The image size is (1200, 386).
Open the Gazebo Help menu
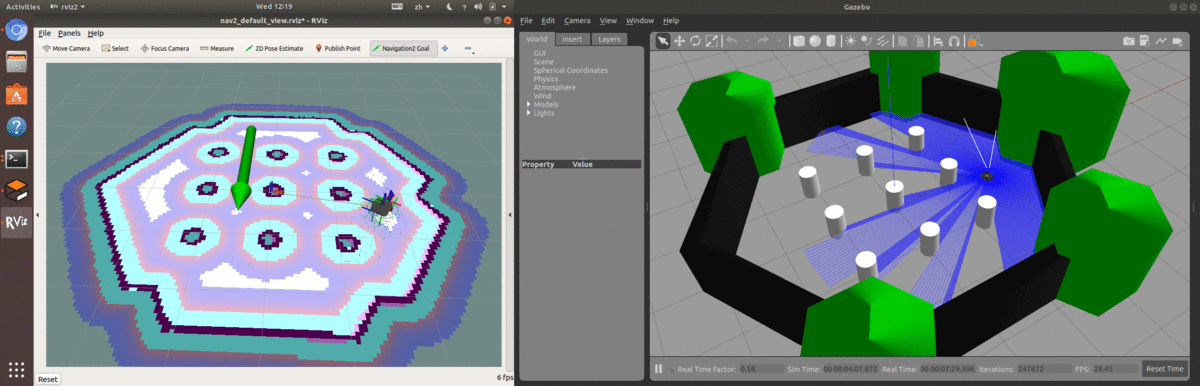(x=671, y=20)
